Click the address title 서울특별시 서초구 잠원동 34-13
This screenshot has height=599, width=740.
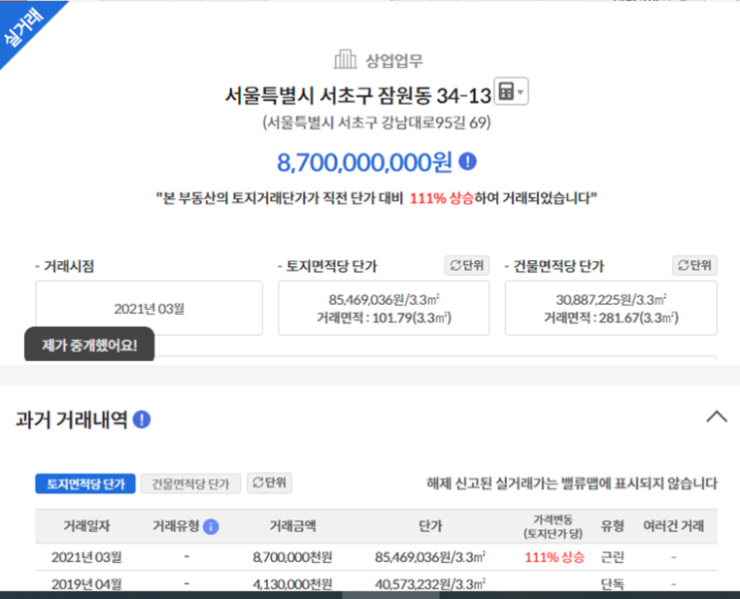[x=358, y=96]
